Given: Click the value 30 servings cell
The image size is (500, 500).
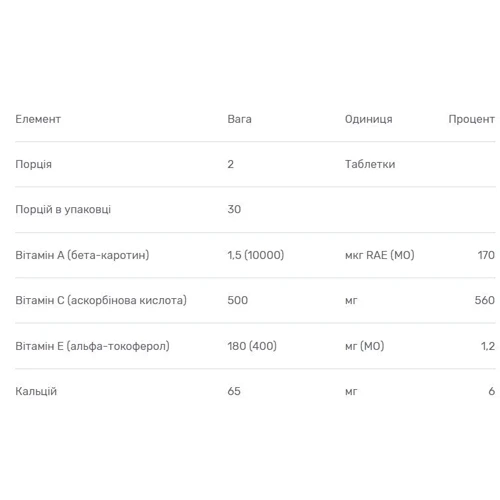Looking at the screenshot, I should pyautogui.click(x=234, y=209).
